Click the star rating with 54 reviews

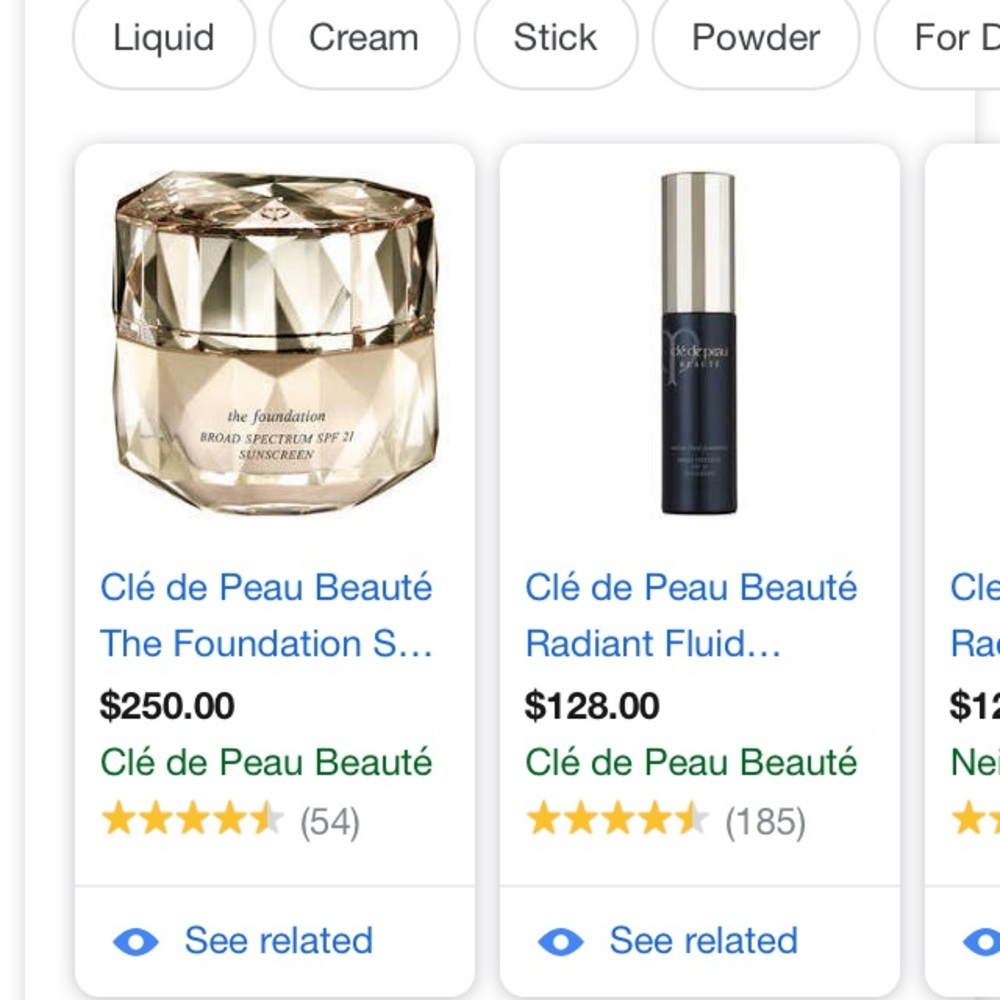pos(192,821)
